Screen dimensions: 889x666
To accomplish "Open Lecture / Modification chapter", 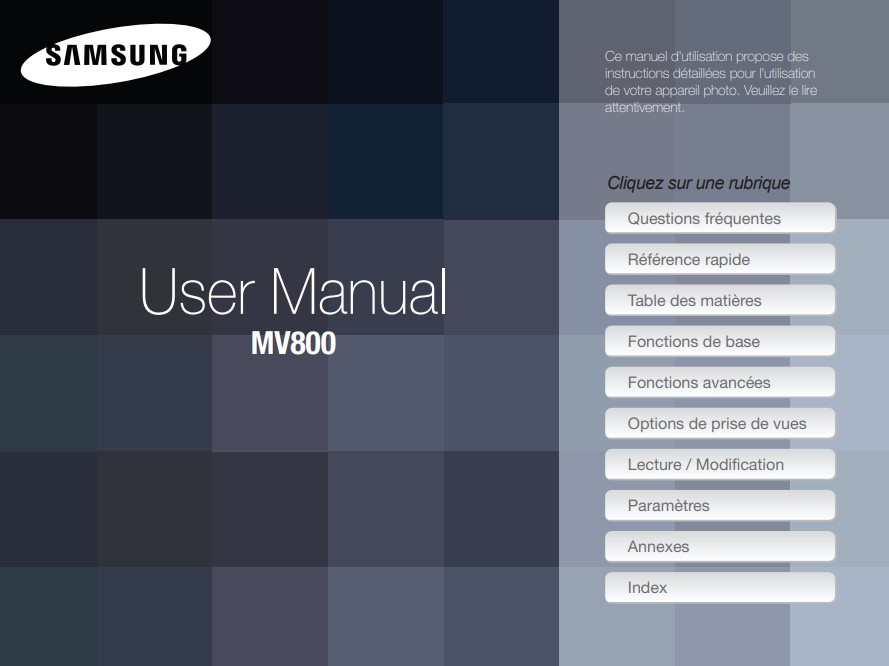I will 720,464.
